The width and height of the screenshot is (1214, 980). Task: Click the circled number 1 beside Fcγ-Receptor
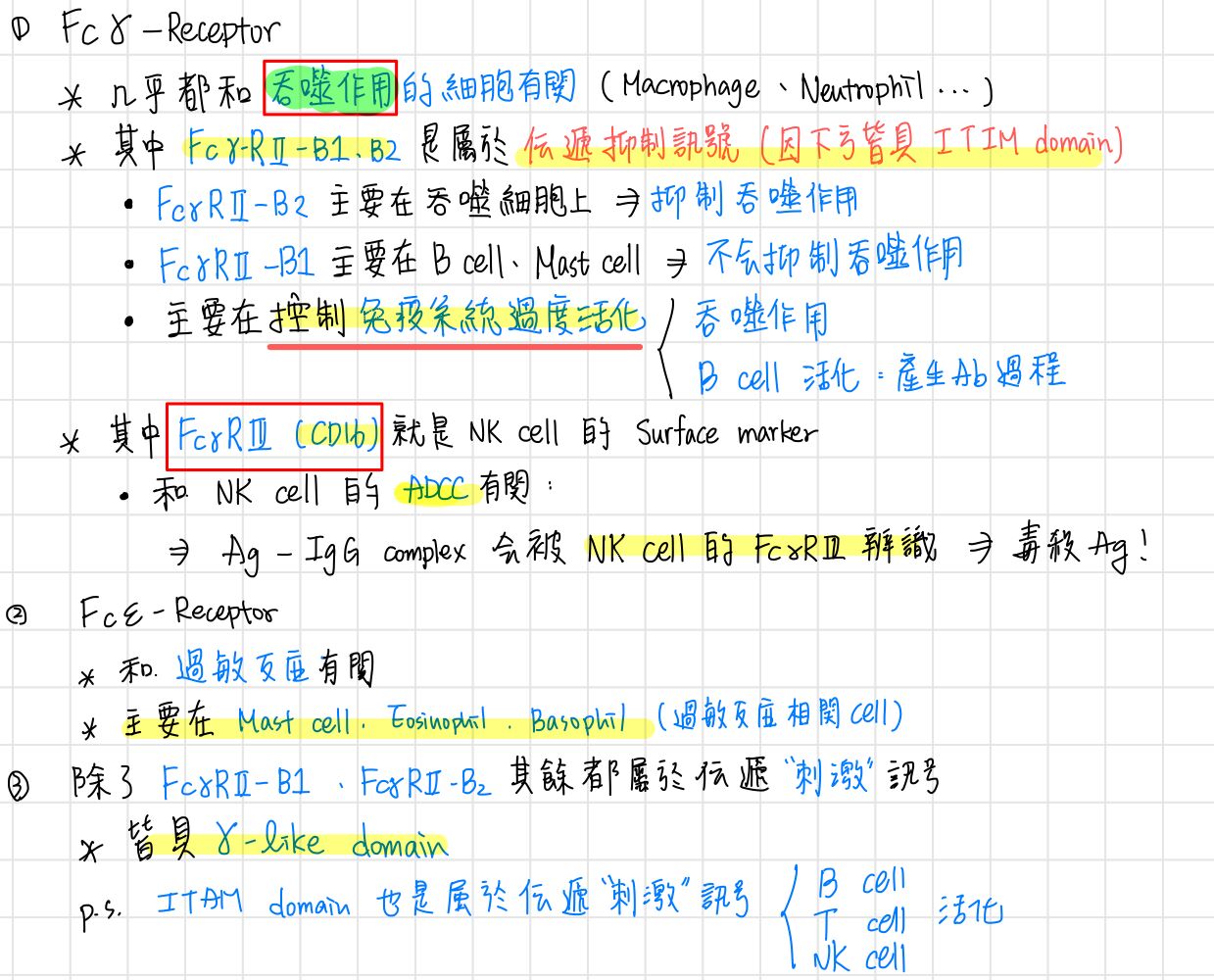tap(20, 29)
